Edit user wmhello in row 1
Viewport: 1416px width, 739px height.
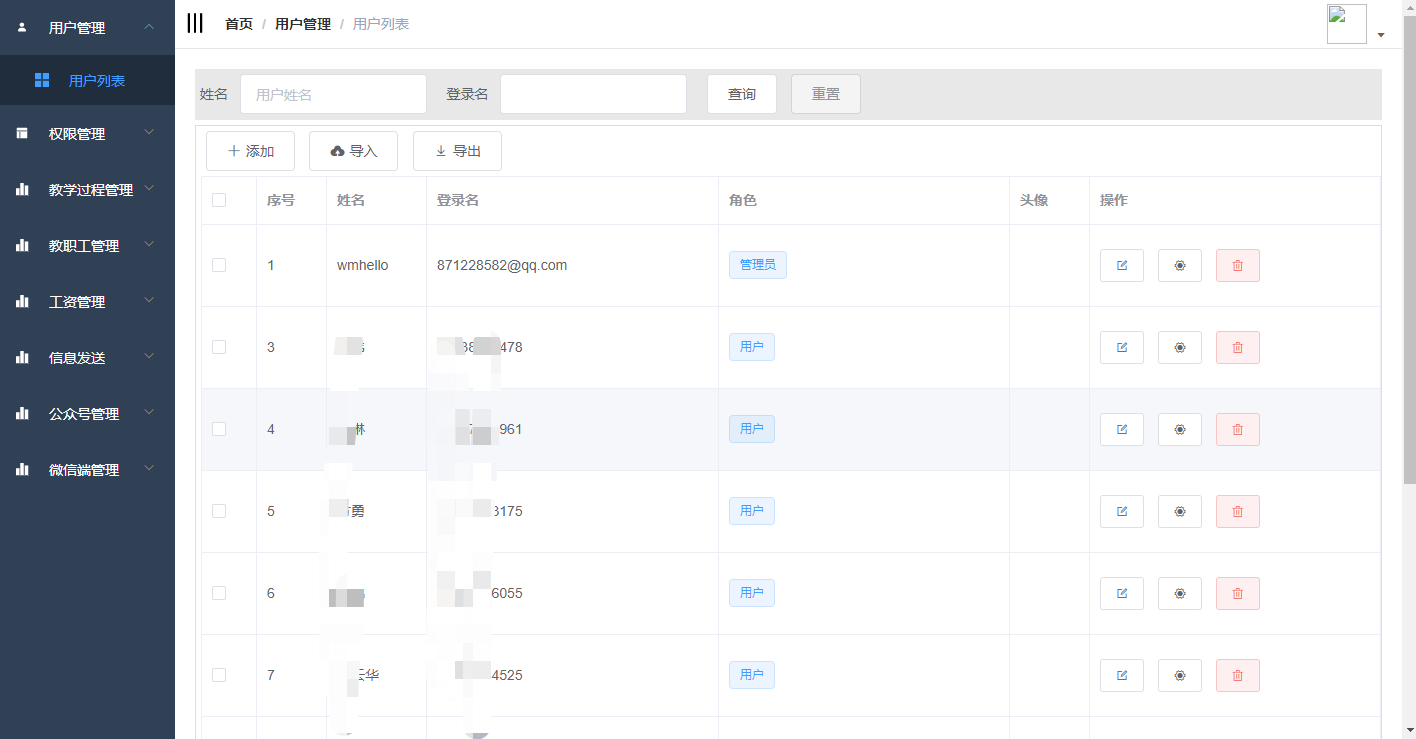(x=1122, y=265)
